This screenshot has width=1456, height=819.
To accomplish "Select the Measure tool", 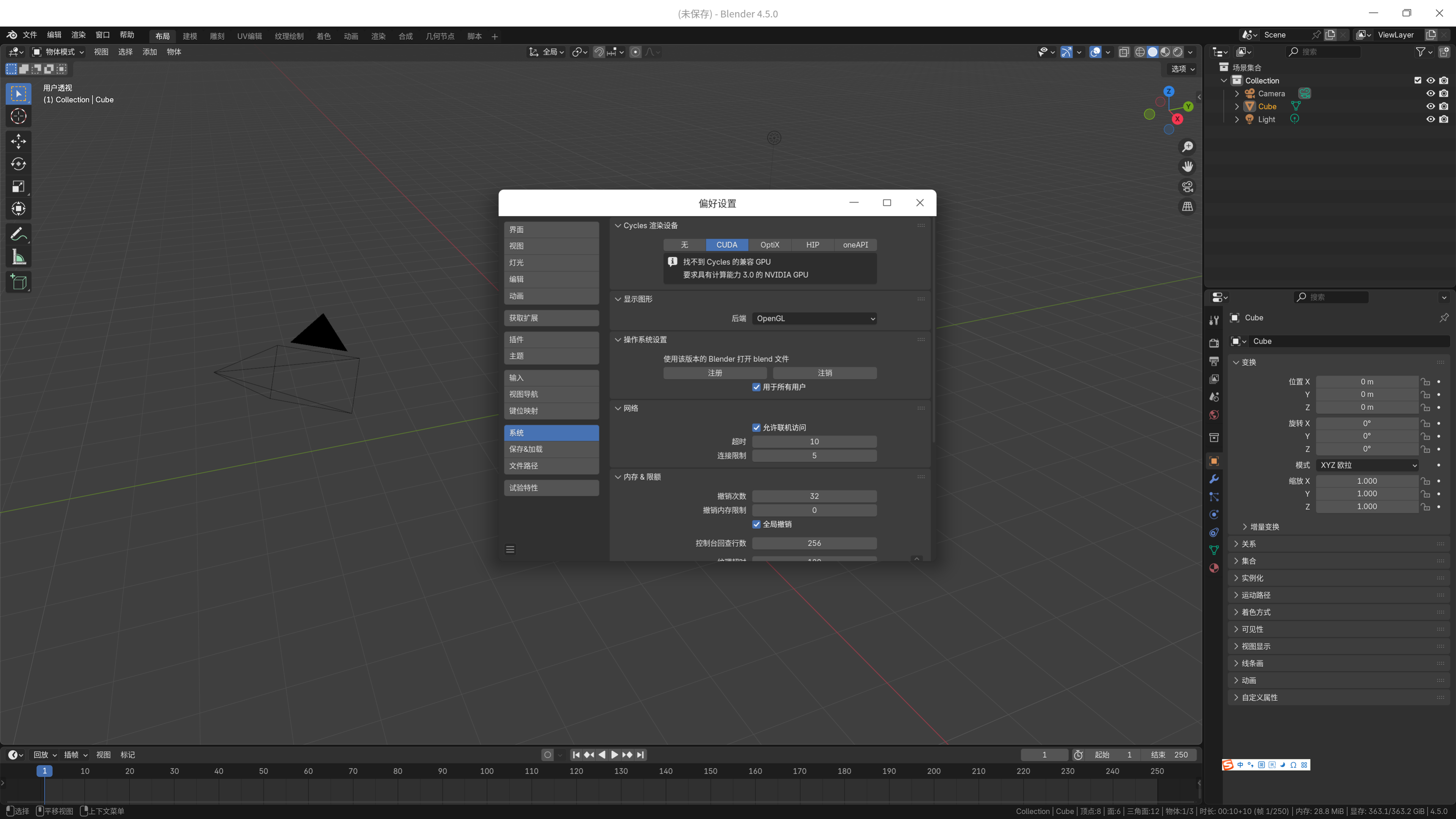I will click(x=18, y=257).
